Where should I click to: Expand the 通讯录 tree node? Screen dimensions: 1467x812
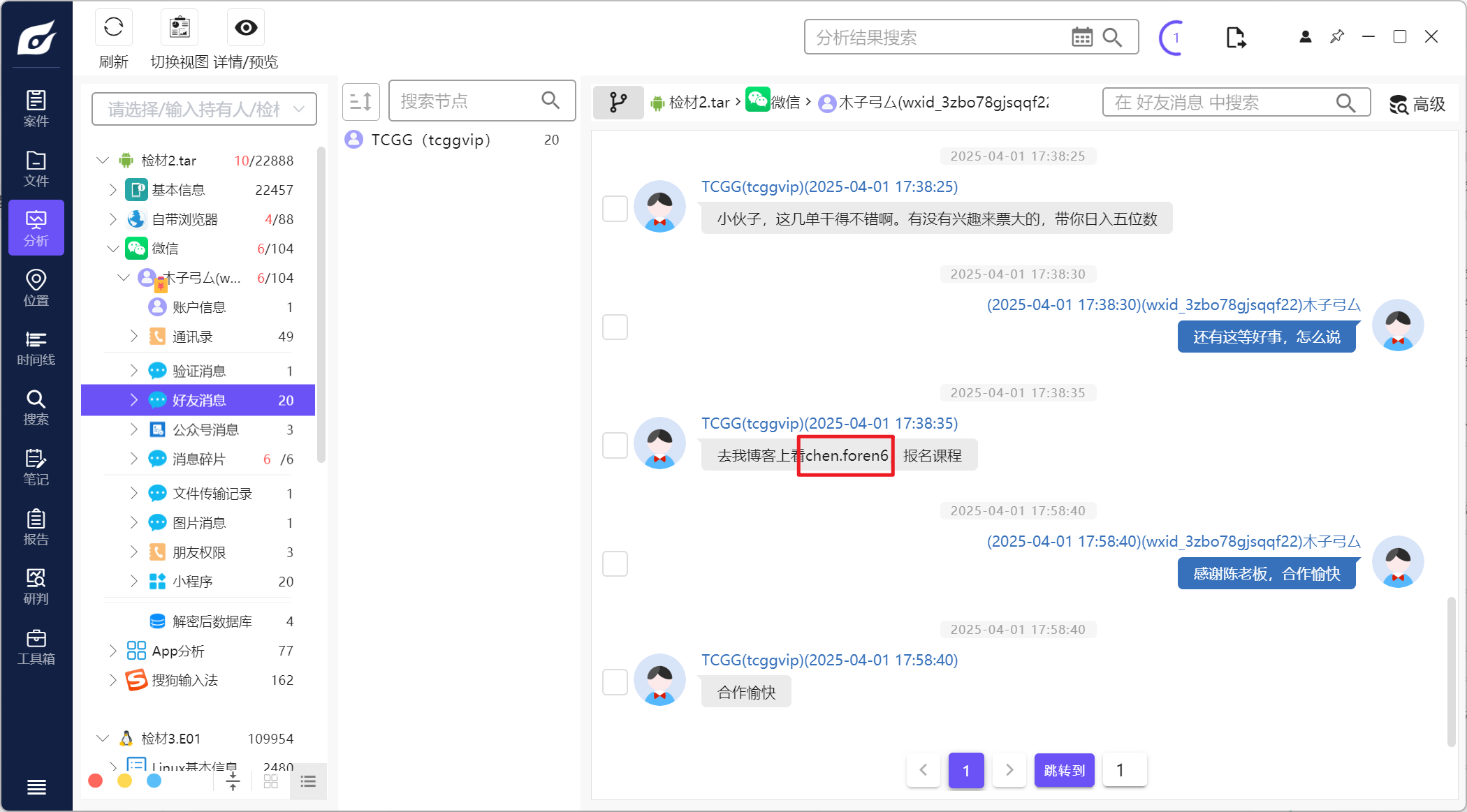134,337
